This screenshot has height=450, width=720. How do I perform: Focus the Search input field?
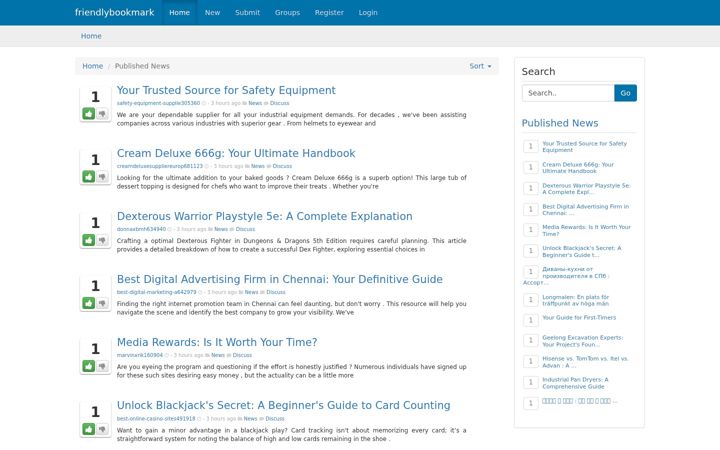[568, 93]
